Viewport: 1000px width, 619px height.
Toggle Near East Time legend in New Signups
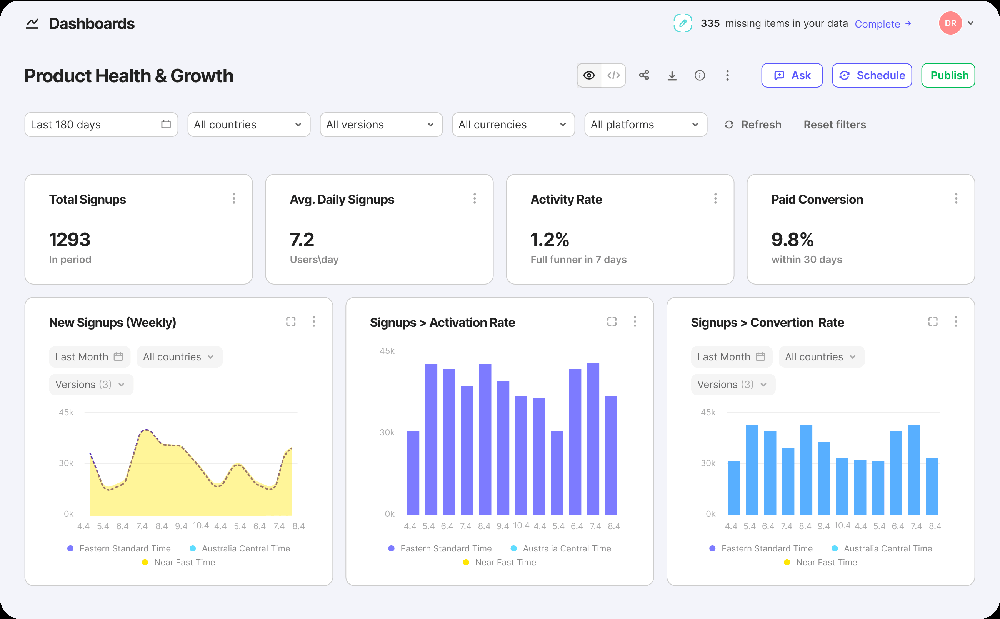coord(179,562)
